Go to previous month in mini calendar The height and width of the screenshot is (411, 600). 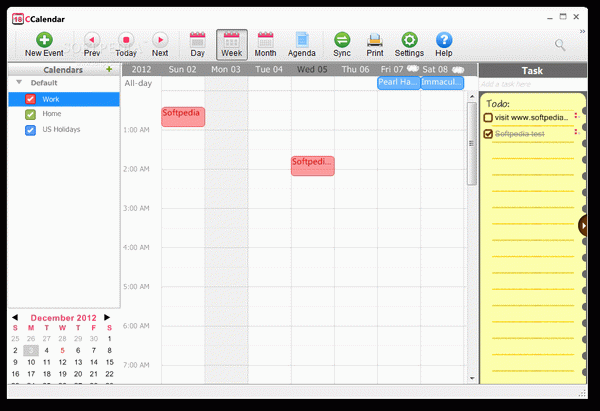tap(15, 317)
